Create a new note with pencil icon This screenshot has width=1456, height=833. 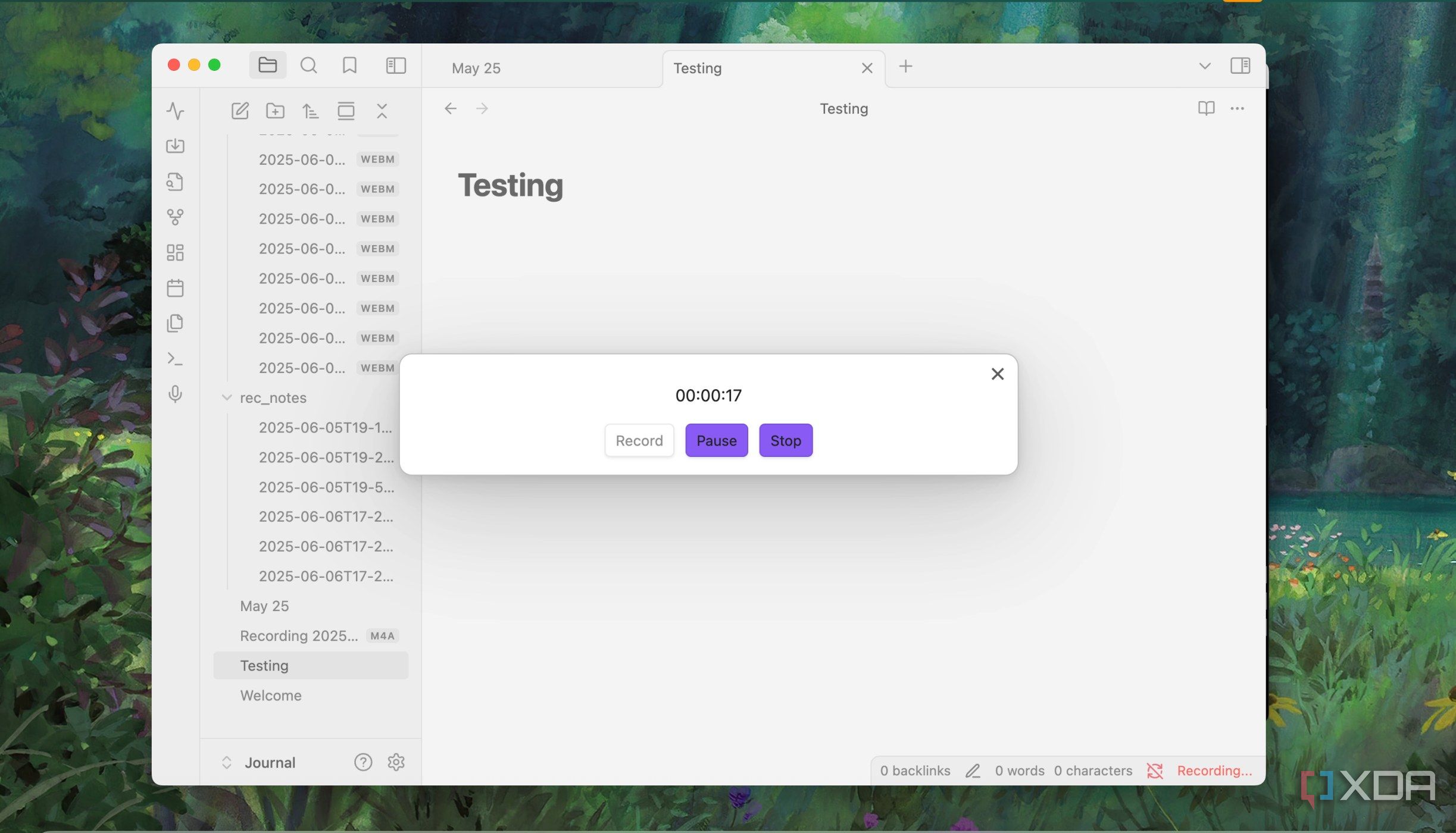pos(240,111)
